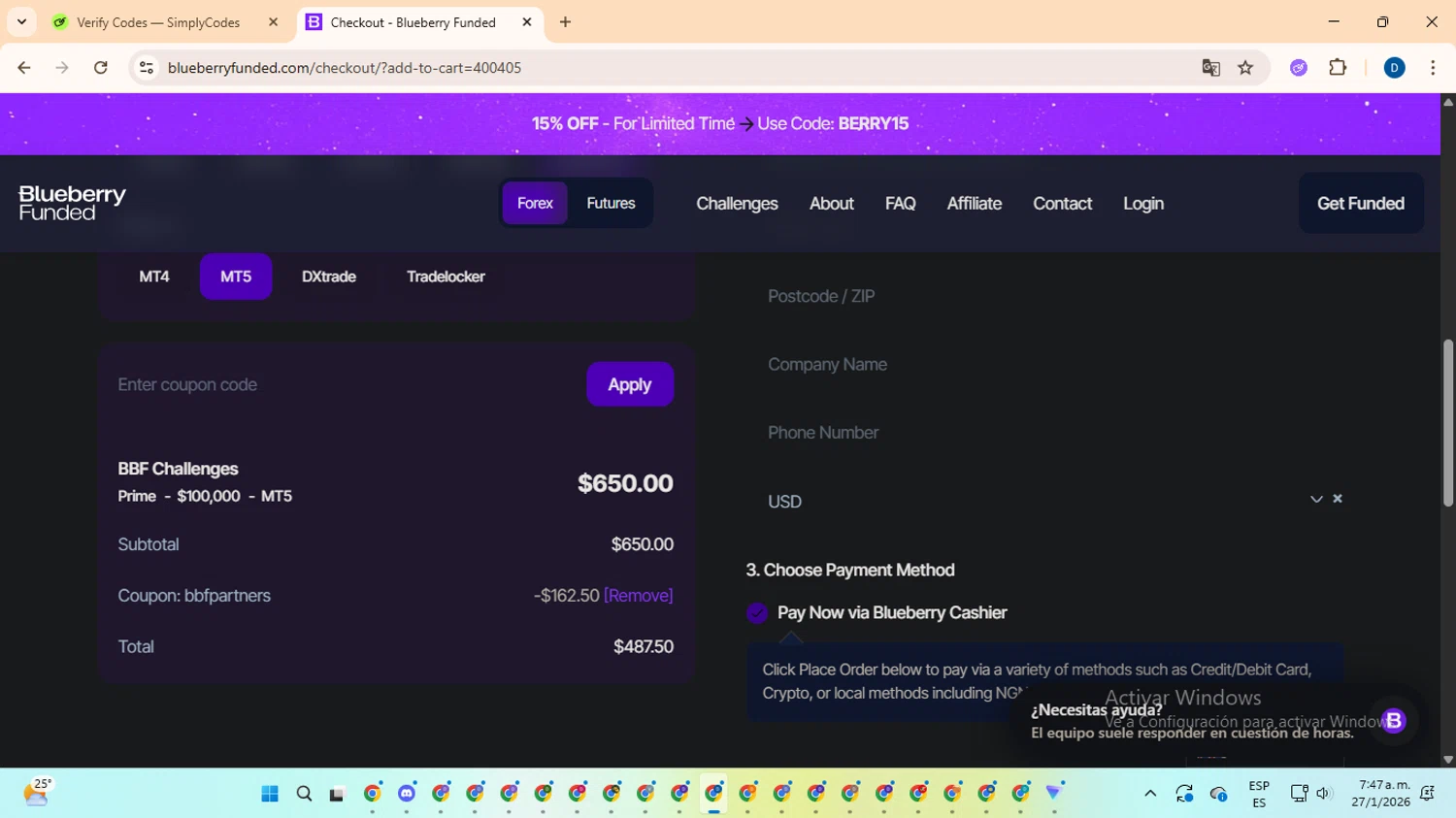Click the browser back arrow
Screen dimensions: 1456x818
24,68
